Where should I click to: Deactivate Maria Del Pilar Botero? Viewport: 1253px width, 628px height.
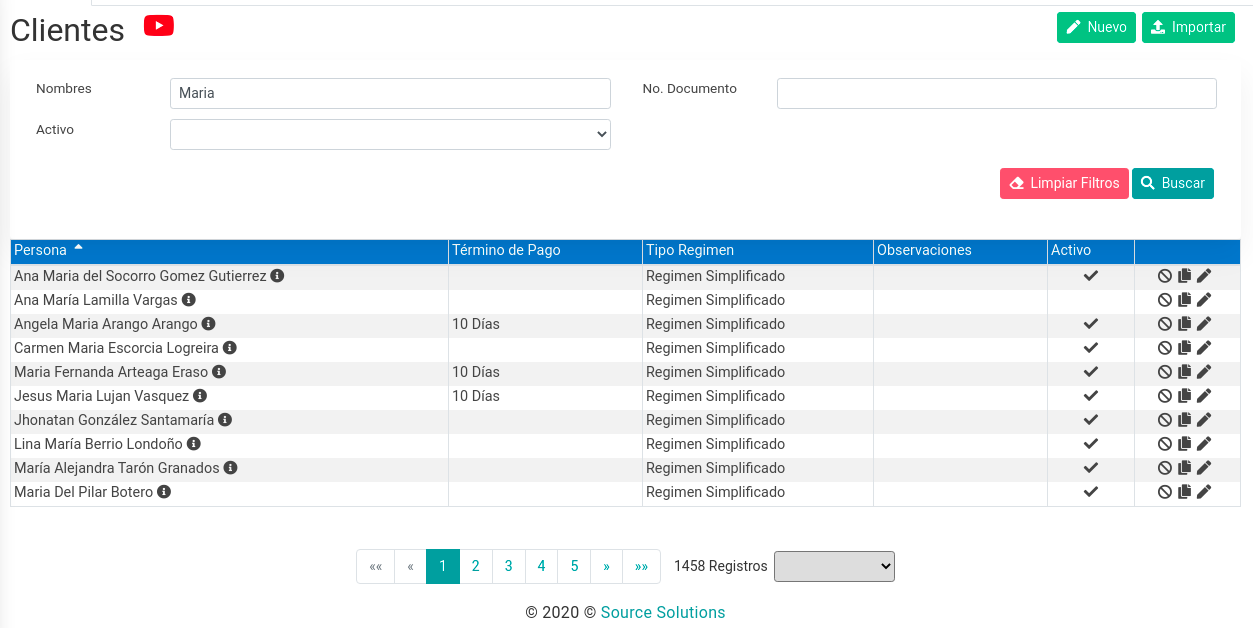tap(1165, 492)
